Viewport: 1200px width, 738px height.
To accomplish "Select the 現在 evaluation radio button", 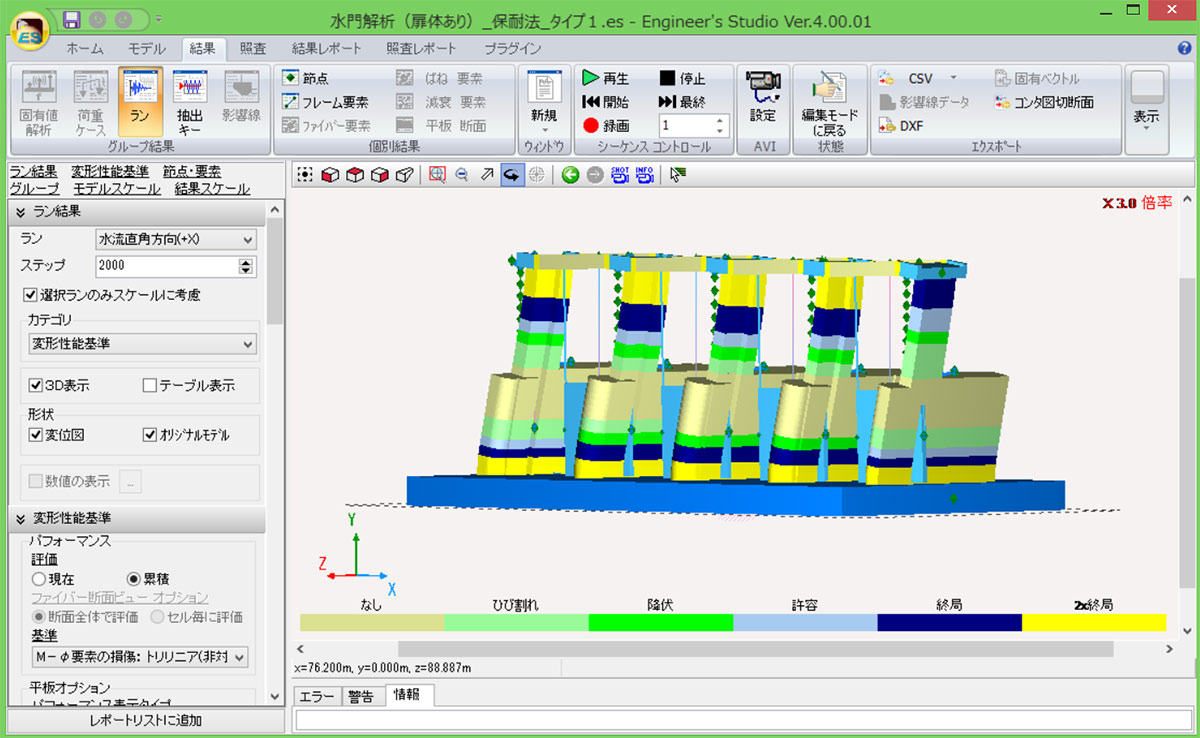I will 39,579.
